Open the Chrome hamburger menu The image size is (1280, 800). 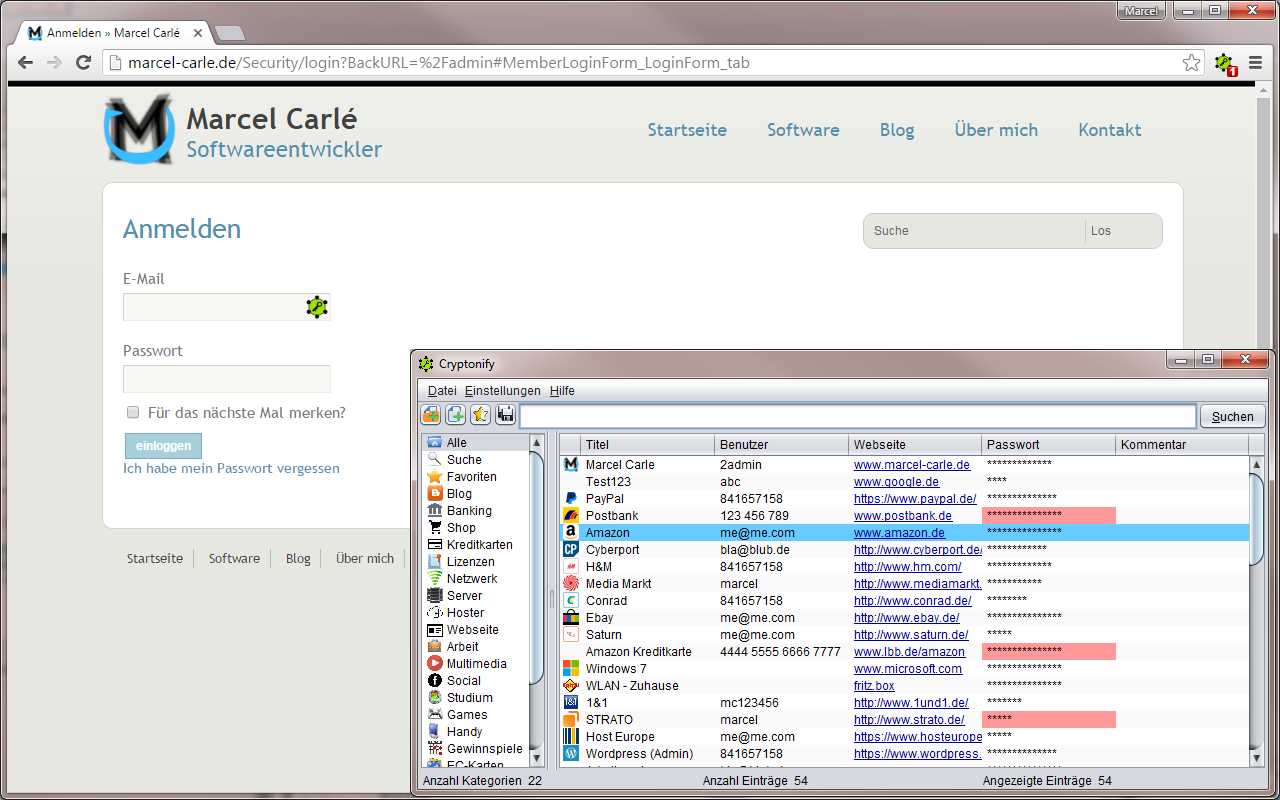coord(1255,63)
